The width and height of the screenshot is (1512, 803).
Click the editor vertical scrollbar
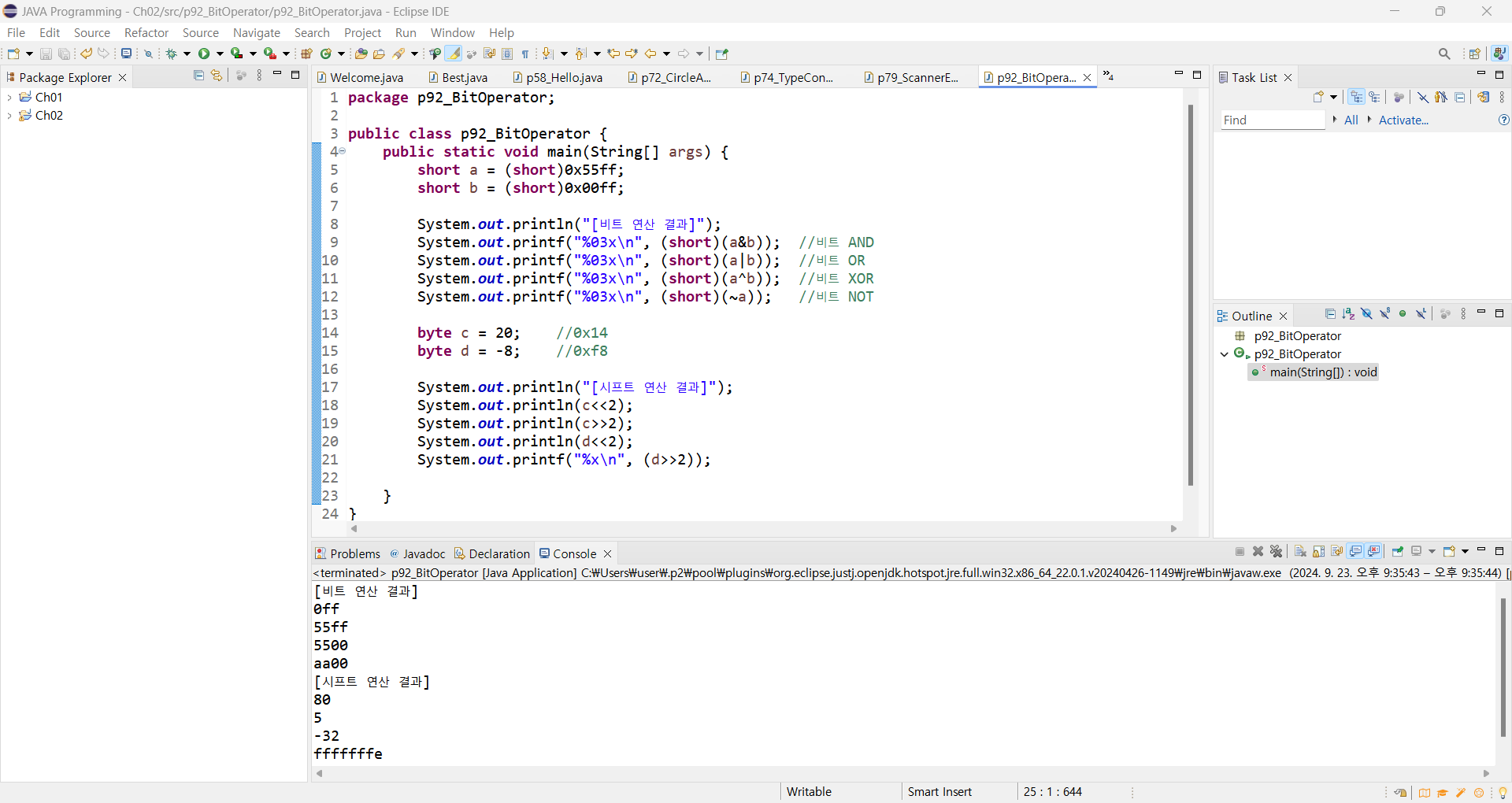[1191, 295]
